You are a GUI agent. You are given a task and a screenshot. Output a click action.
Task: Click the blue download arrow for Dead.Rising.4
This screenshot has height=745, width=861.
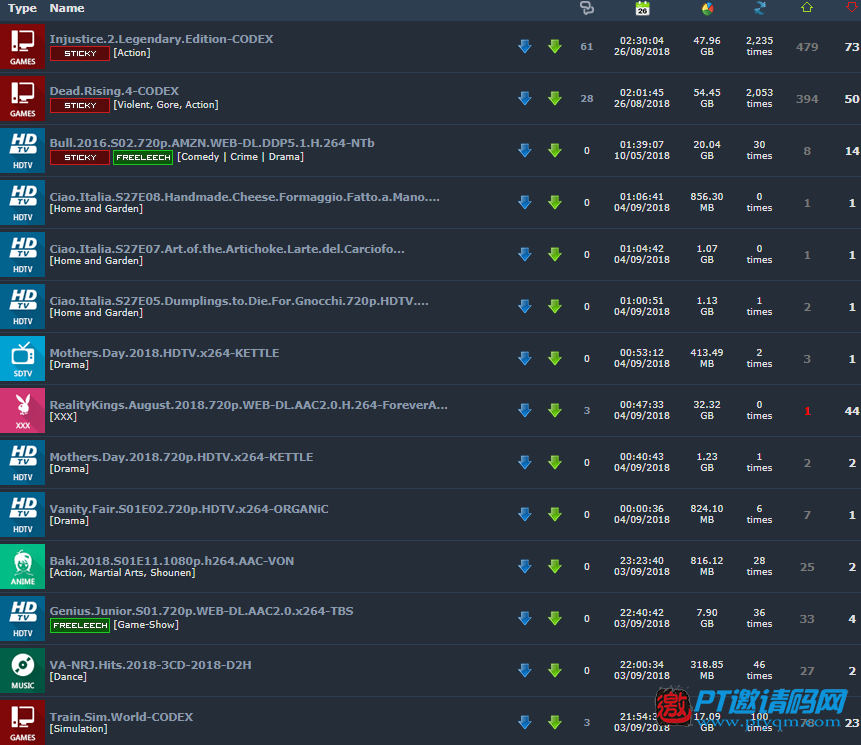point(525,99)
